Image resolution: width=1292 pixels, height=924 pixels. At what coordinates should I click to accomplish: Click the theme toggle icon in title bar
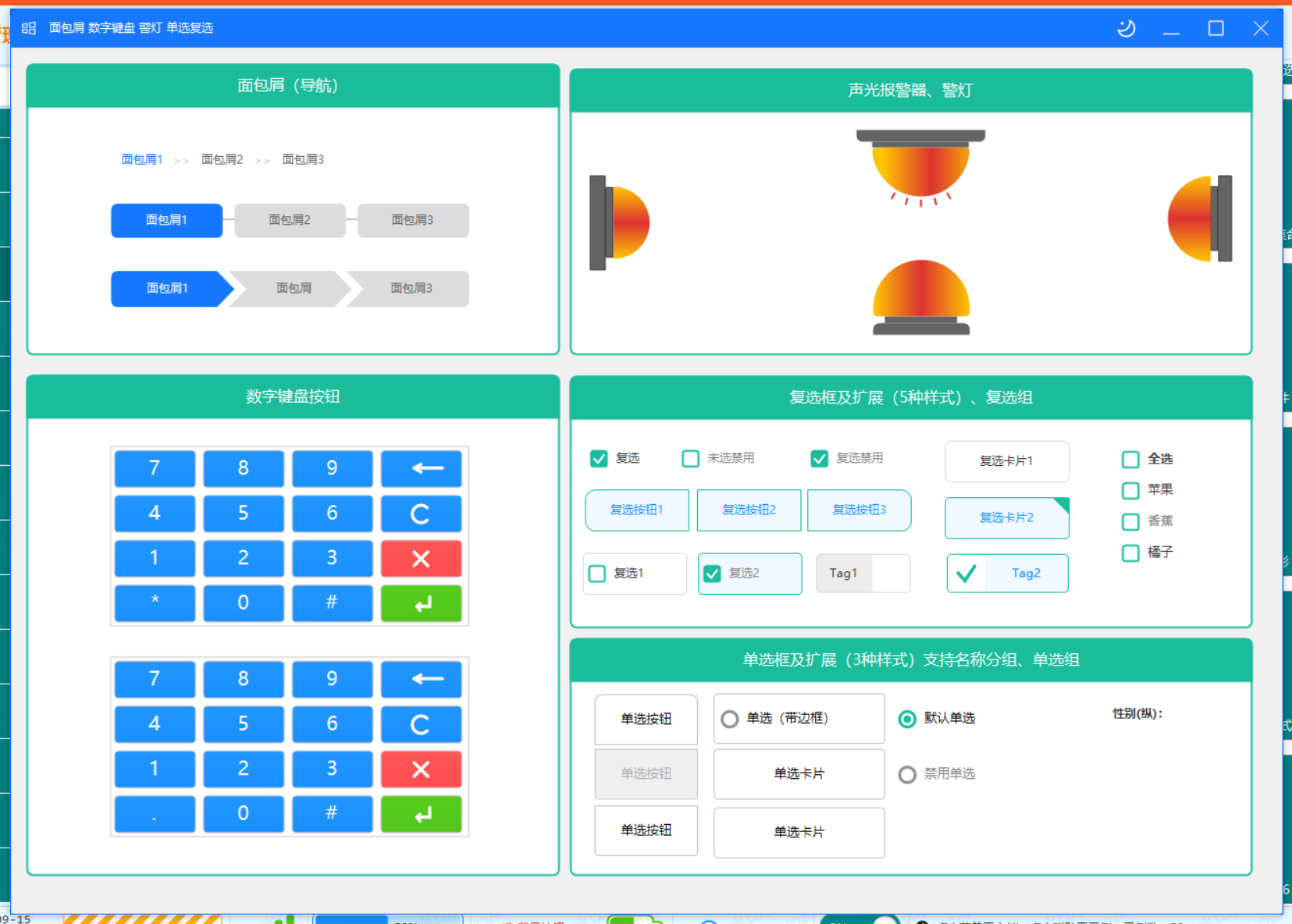pyautogui.click(x=1126, y=28)
